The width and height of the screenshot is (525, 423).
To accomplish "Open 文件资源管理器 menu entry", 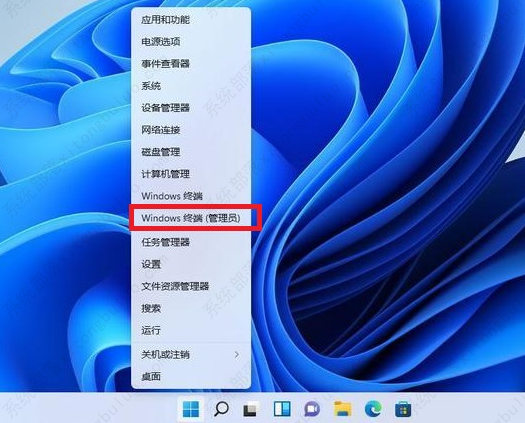I will pyautogui.click(x=191, y=286).
